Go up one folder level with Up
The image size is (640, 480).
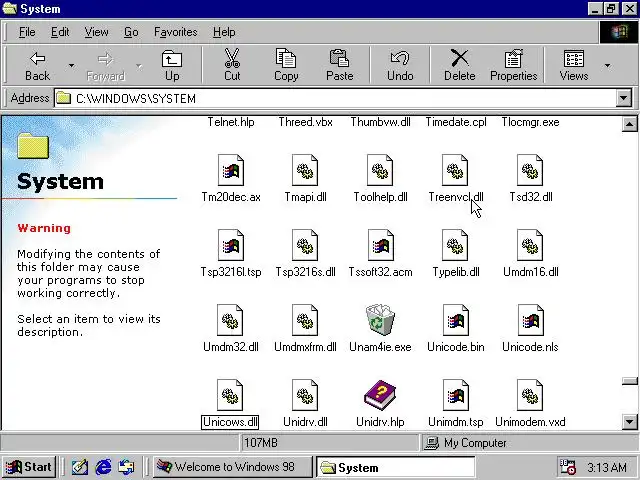pos(172,65)
